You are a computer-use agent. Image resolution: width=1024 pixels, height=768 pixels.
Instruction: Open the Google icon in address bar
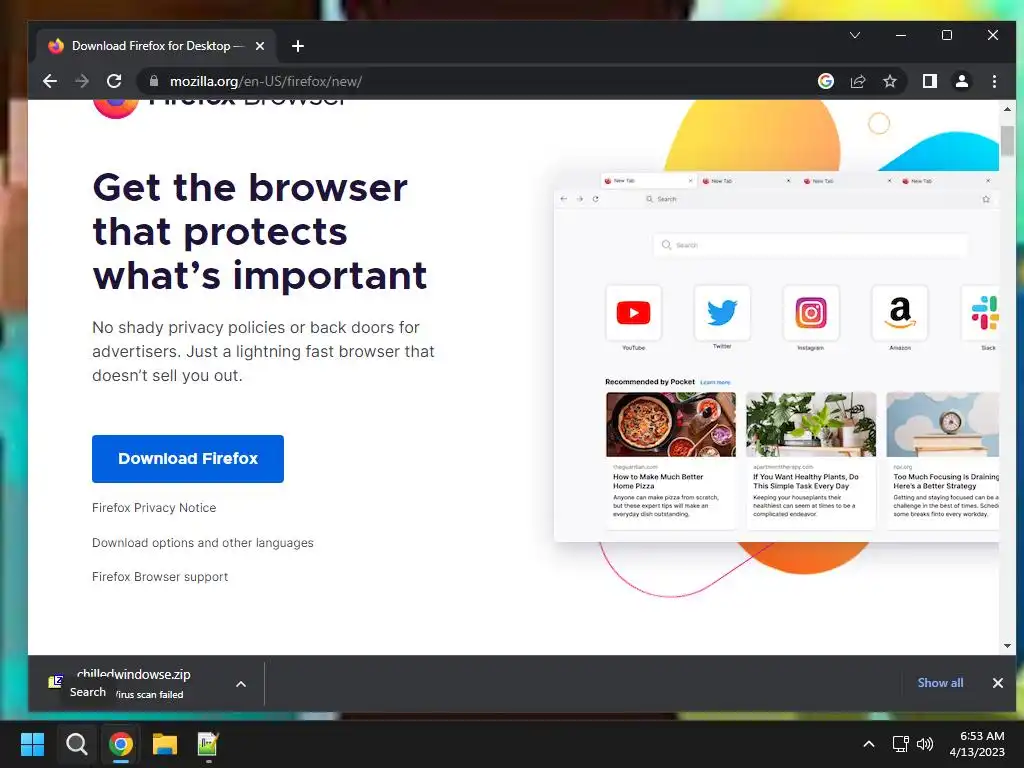[x=825, y=81]
